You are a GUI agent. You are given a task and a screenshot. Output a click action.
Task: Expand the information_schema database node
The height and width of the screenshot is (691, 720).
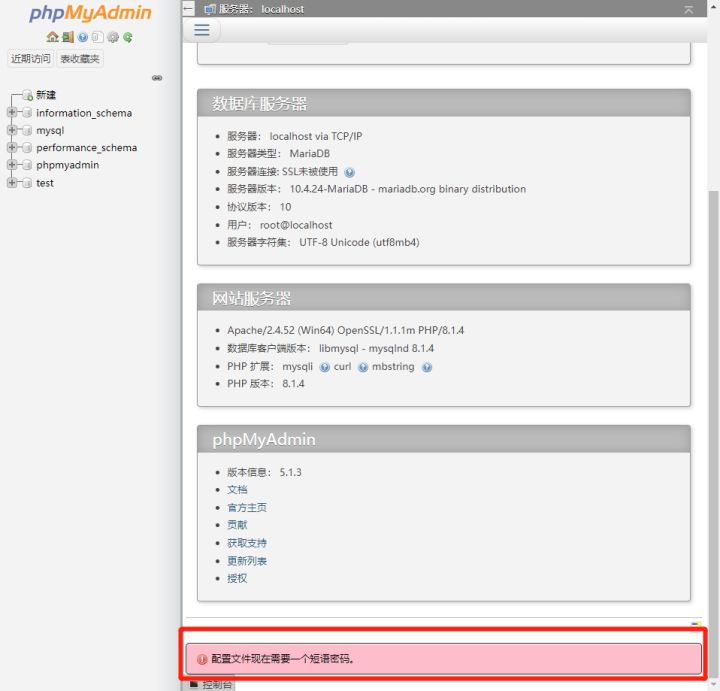click(12, 112)
